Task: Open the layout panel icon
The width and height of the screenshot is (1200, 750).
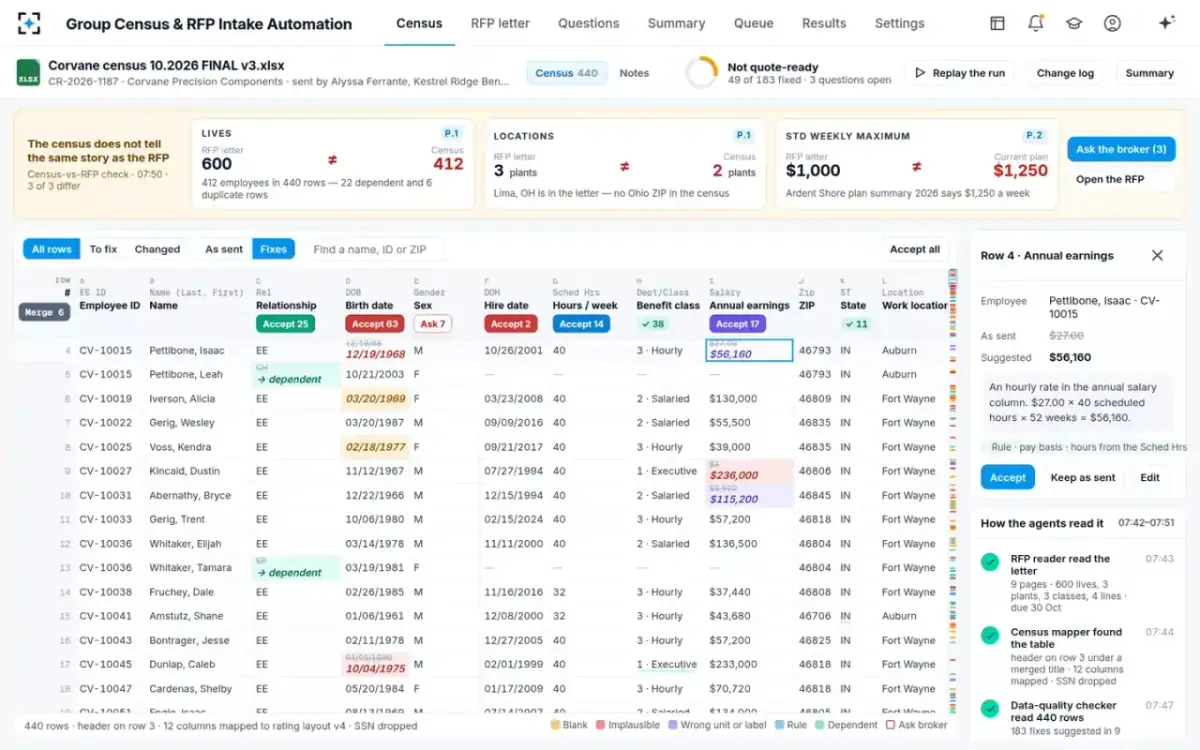Action: point(997,23)
